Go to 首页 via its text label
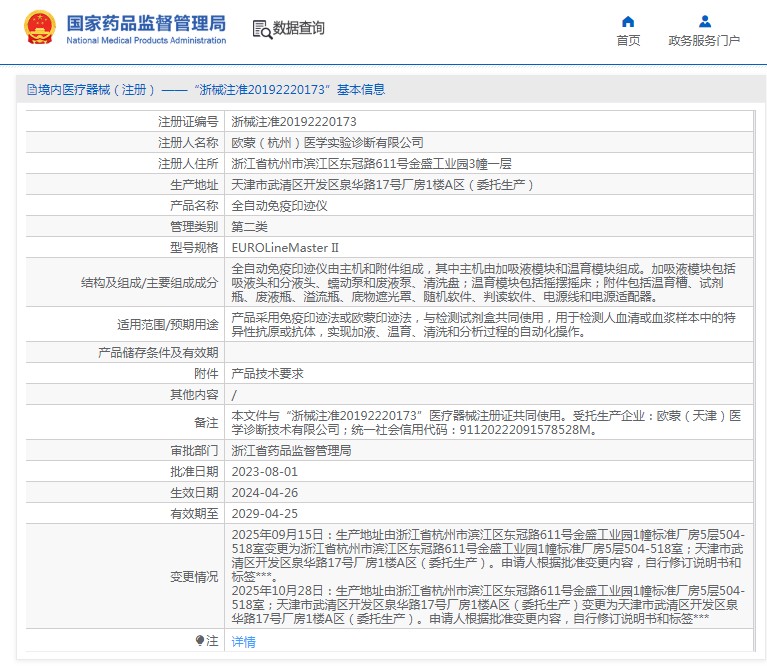 (x=628, y=41)
